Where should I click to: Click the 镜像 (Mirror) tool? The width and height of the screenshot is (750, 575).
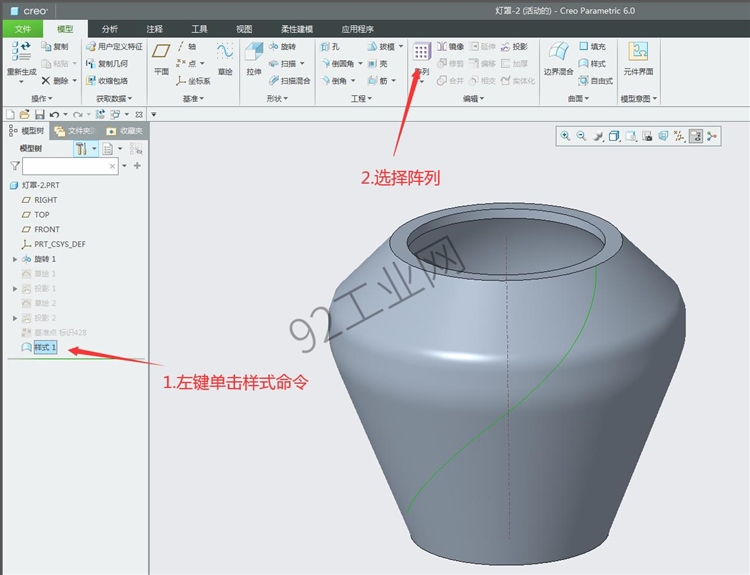(x=451, y=46)
